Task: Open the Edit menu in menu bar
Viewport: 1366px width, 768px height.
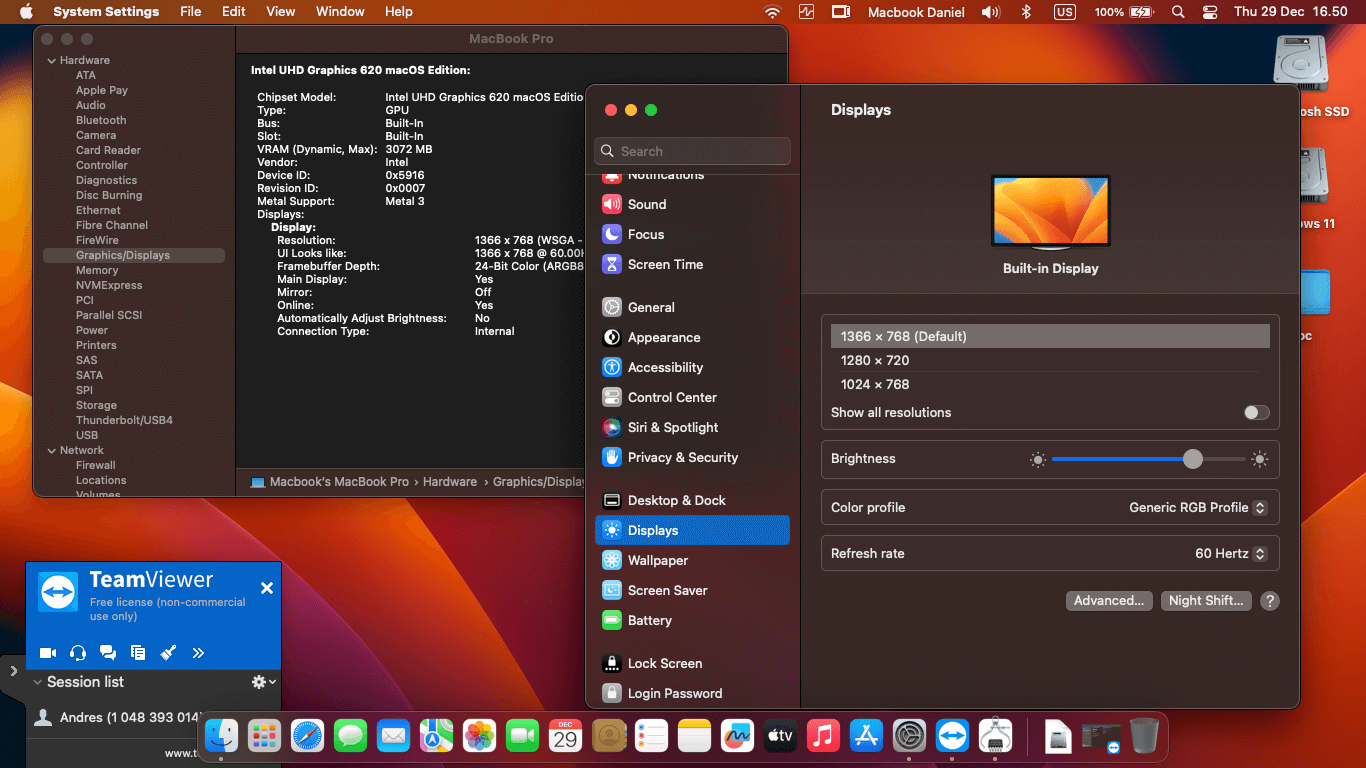Action: tap(233, 11)
